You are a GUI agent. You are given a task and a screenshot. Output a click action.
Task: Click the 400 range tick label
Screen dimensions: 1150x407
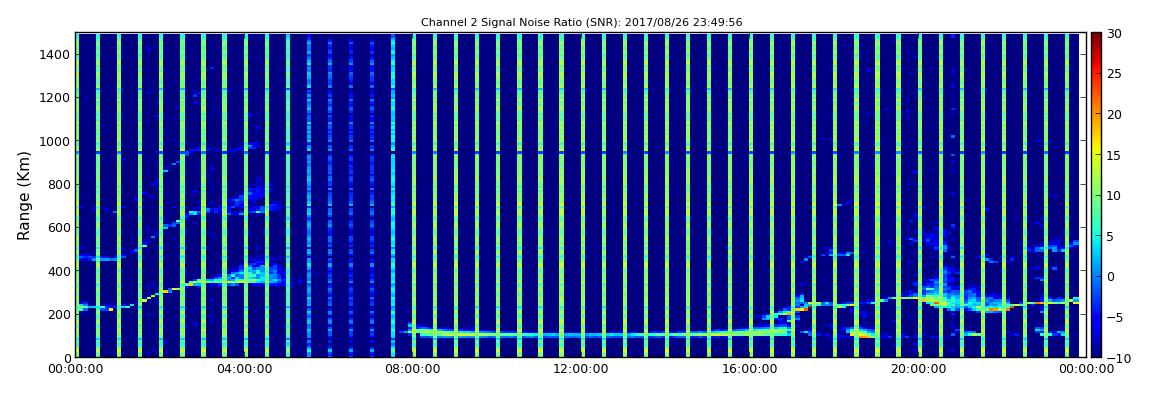[x=57, y=271]
